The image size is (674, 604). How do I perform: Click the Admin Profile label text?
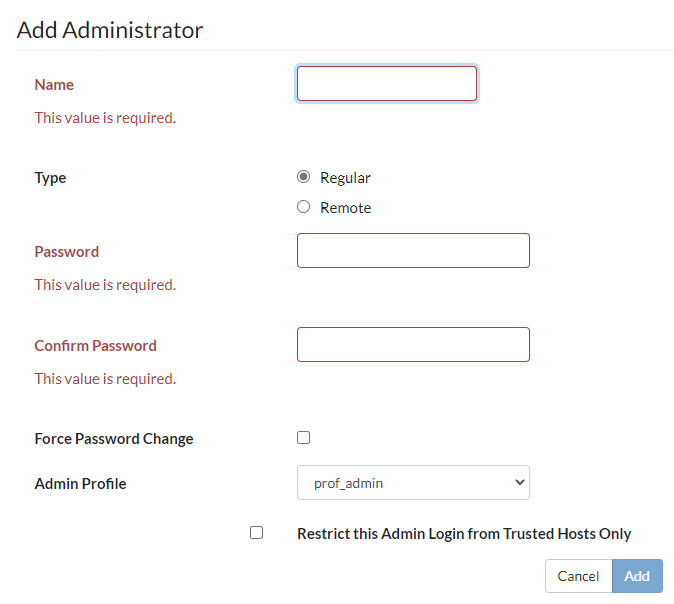(80, 484)
